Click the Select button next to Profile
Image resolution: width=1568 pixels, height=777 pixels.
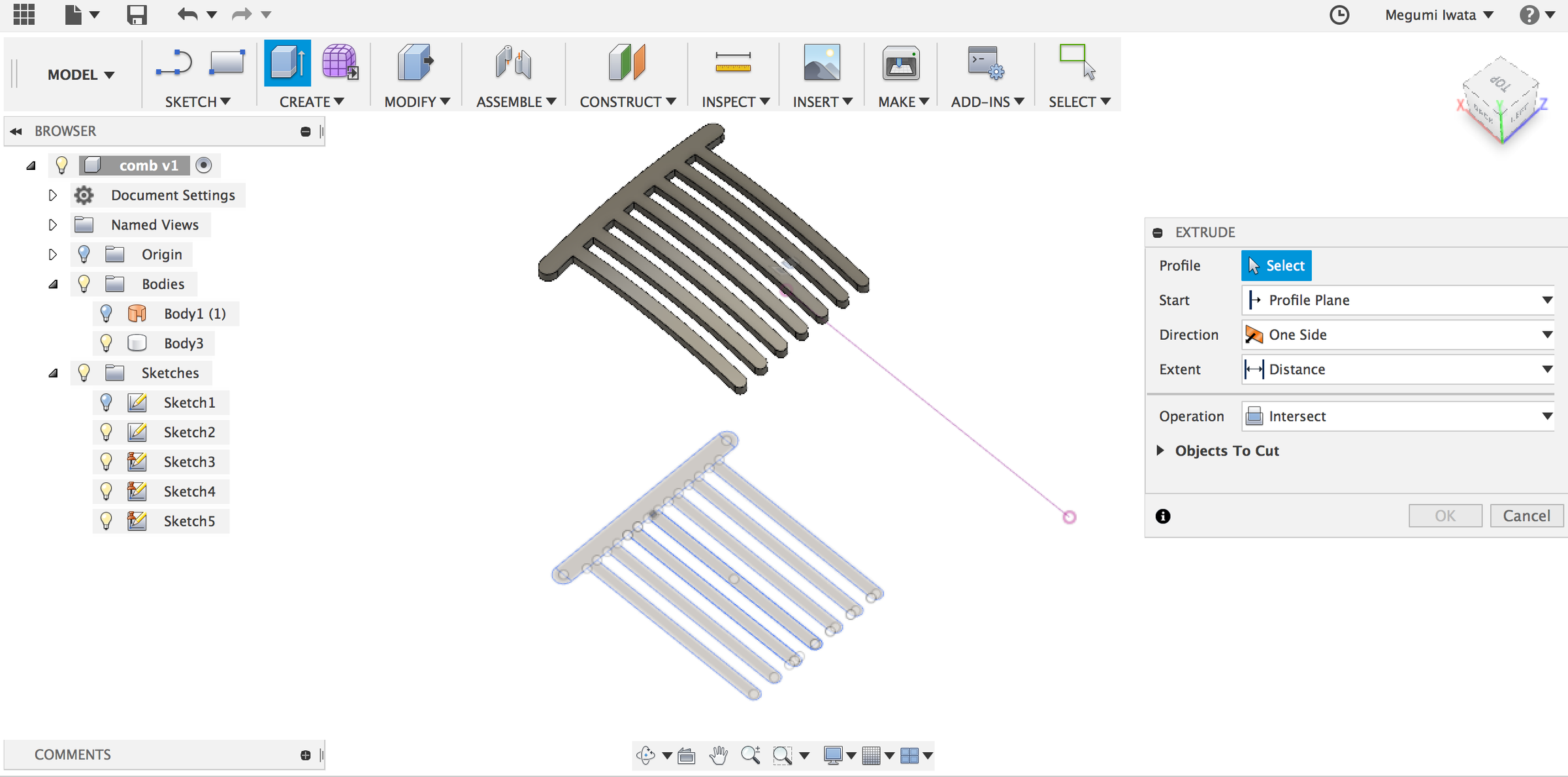1275,265
